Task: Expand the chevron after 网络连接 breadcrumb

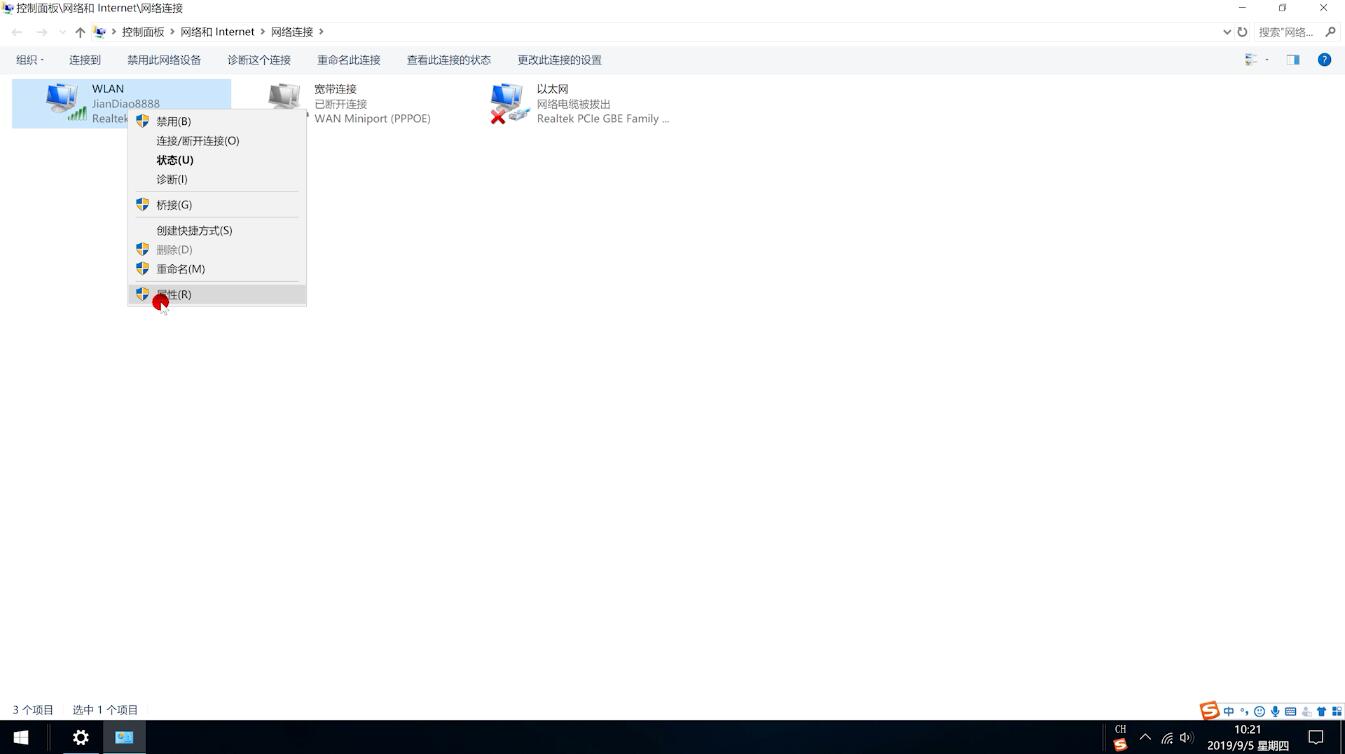Action: (321, 32)
